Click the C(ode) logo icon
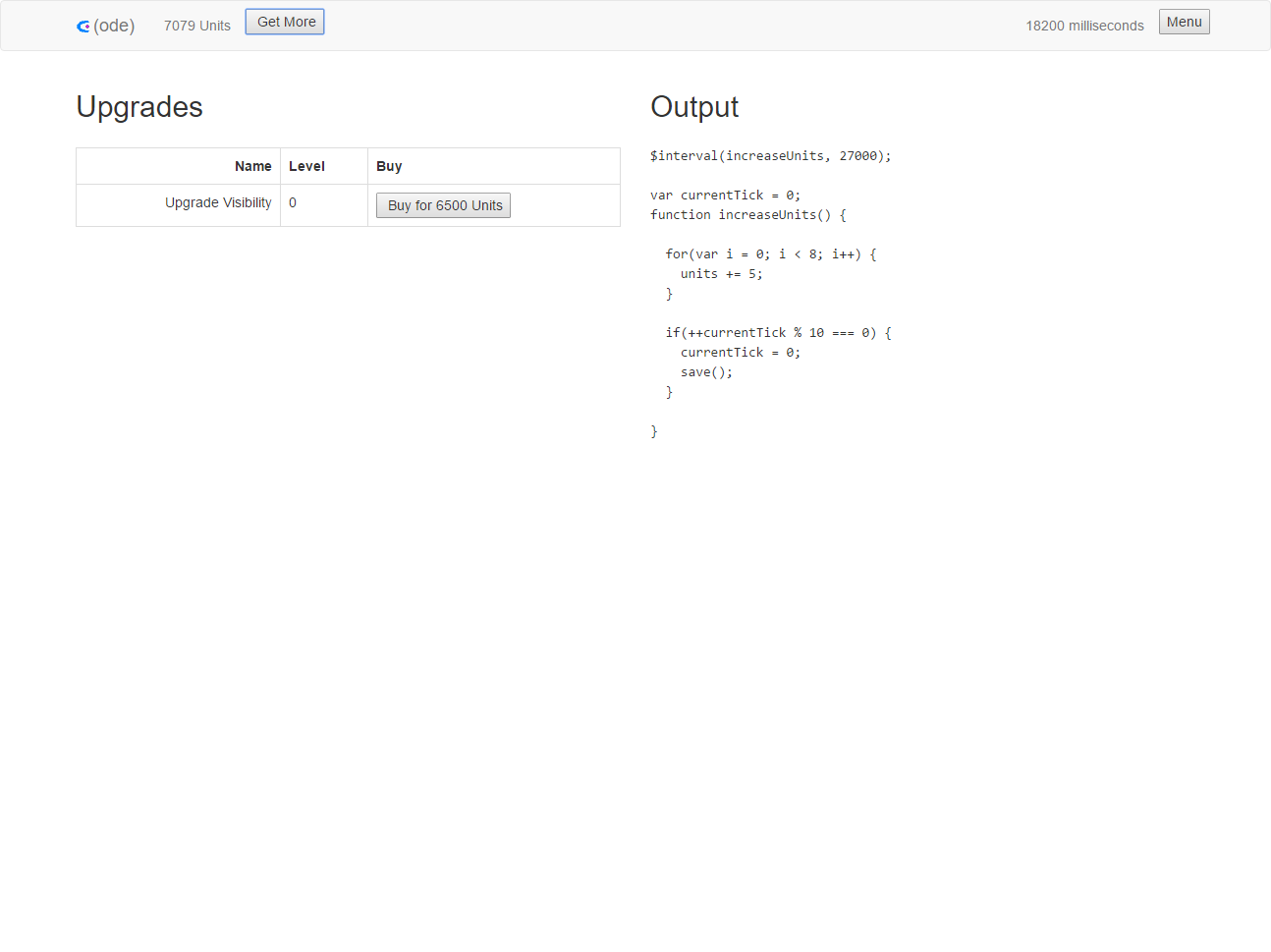This screenshot has height=952, width=1271. coord(83,27)
